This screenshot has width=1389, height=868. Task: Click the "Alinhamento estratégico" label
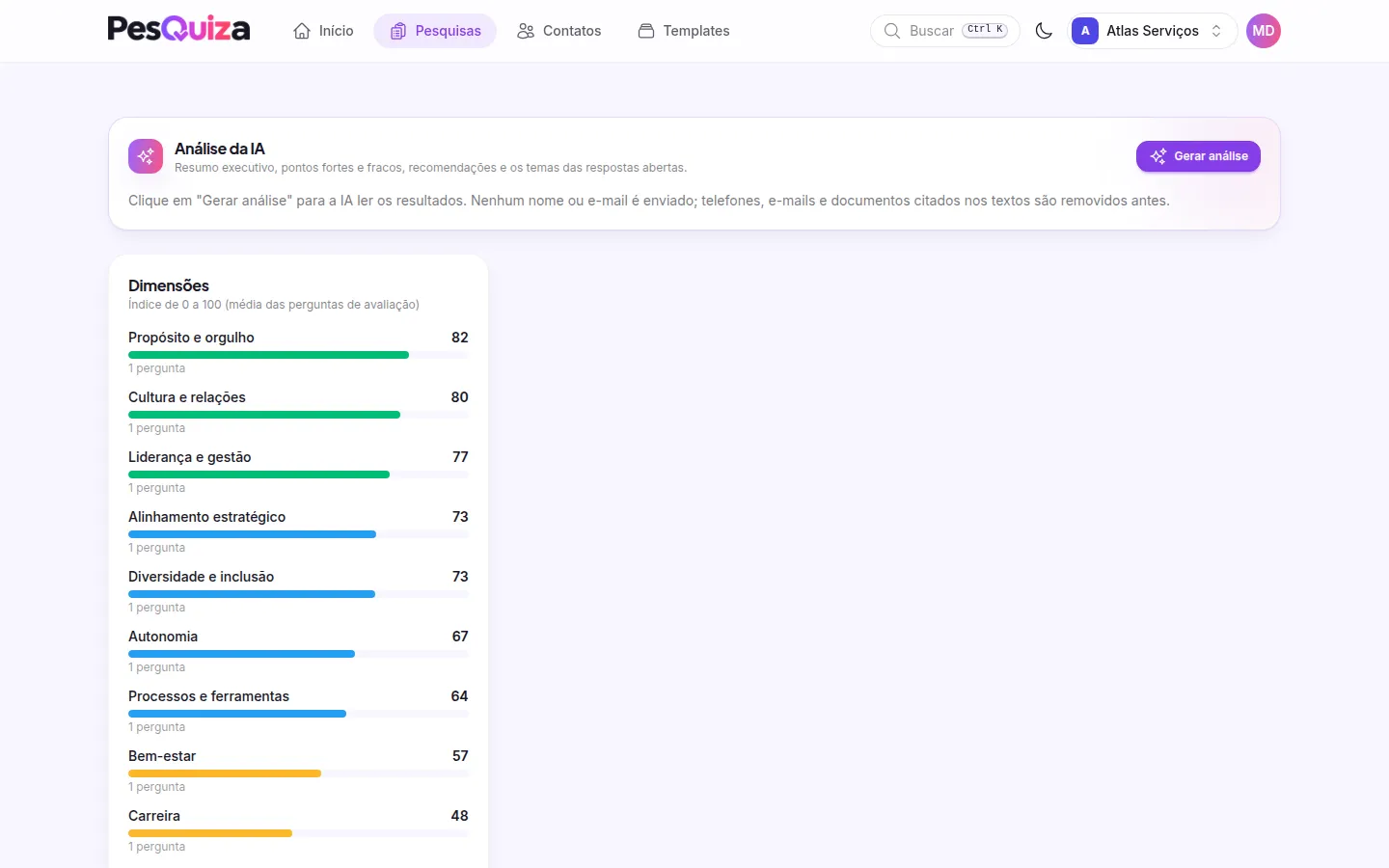[x=207, y=517]
